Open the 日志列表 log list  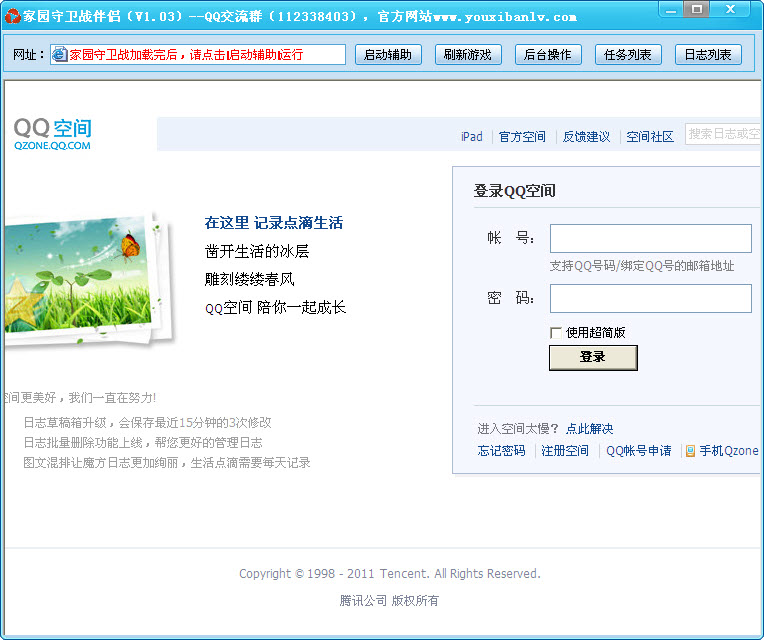[708, 55]
